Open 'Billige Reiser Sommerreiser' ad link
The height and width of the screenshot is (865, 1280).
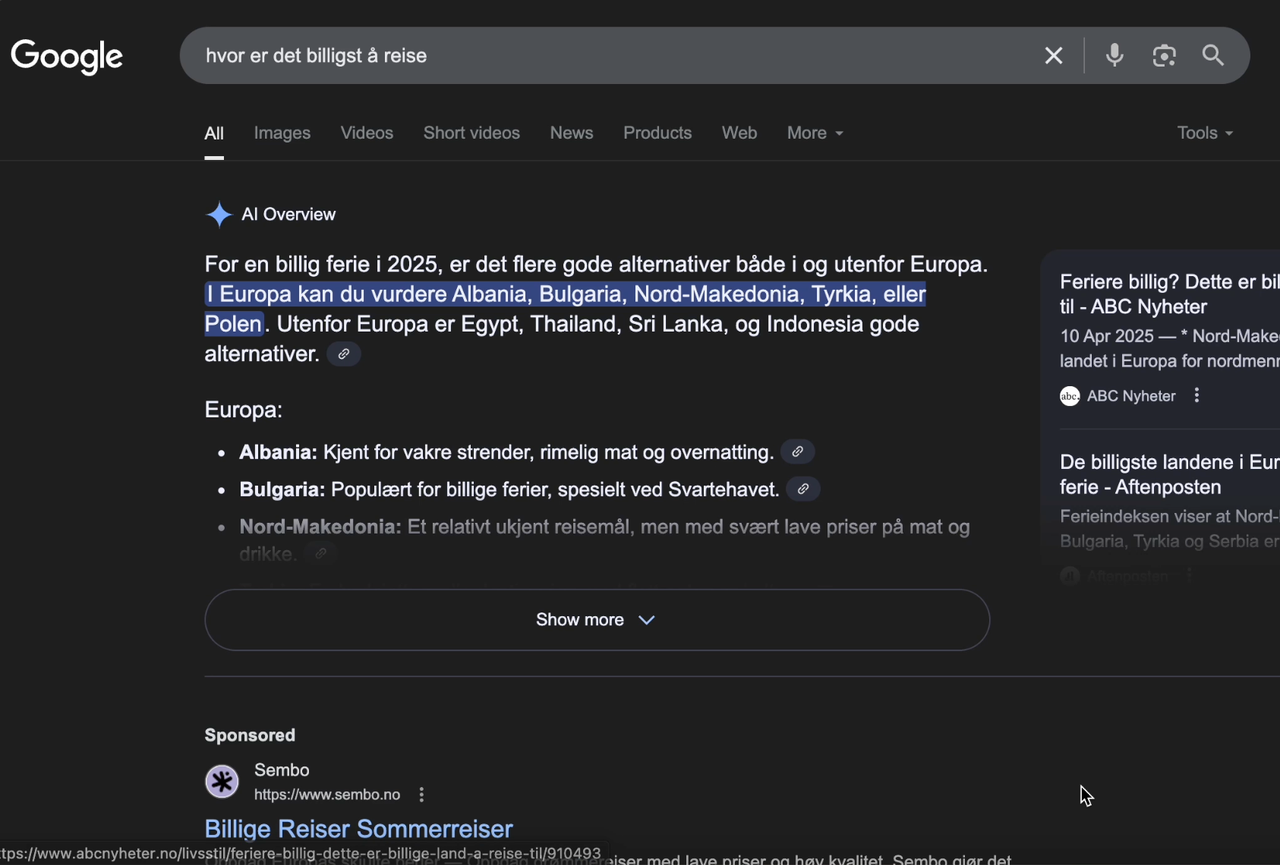358,829
